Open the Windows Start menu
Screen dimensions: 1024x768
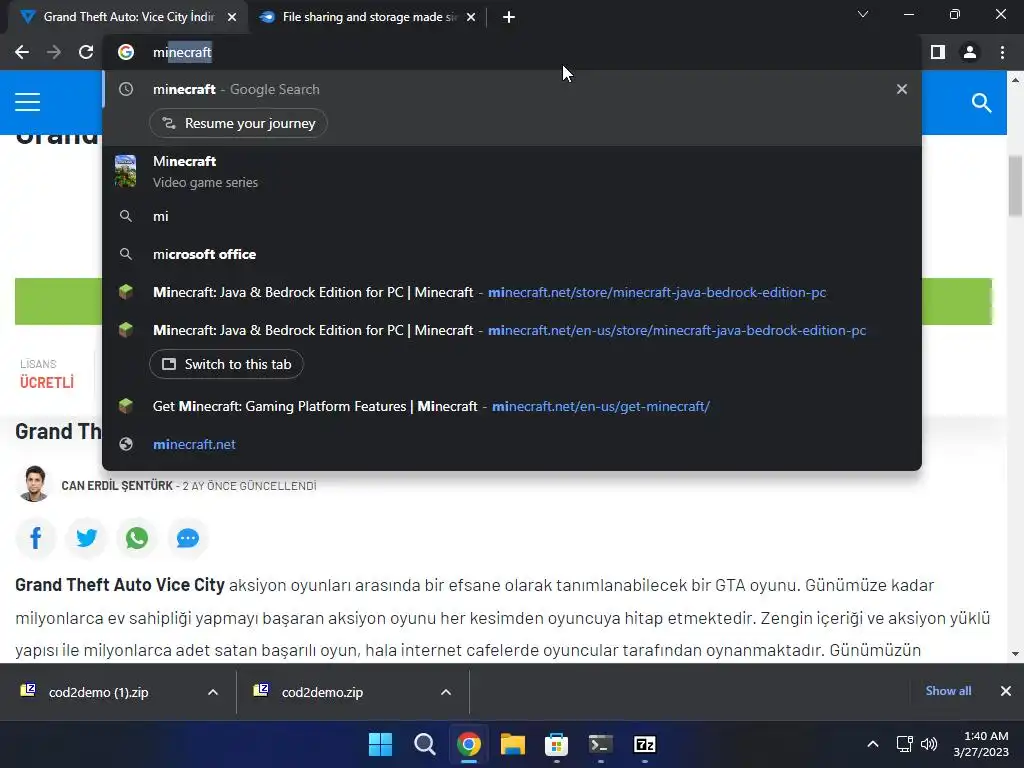point(381,744)
